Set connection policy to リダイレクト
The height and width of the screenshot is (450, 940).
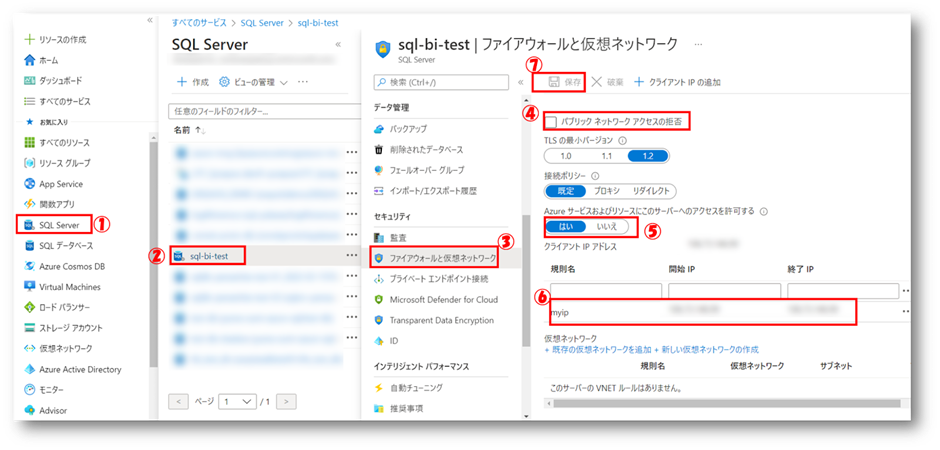651,191
